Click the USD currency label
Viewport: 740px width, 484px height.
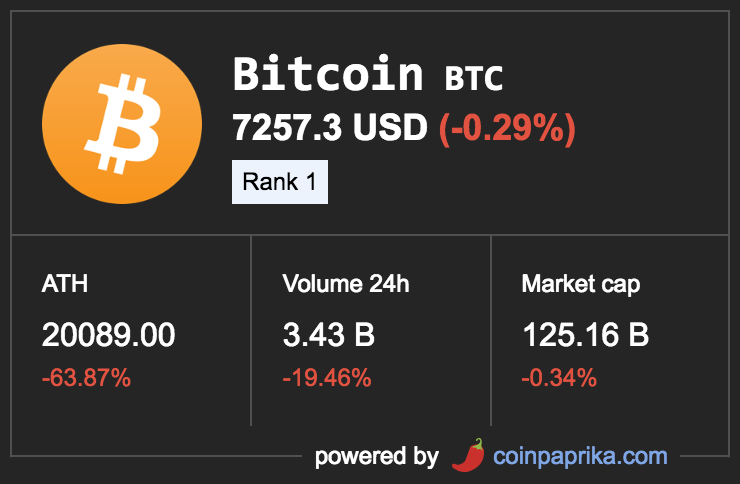[390, 127]
